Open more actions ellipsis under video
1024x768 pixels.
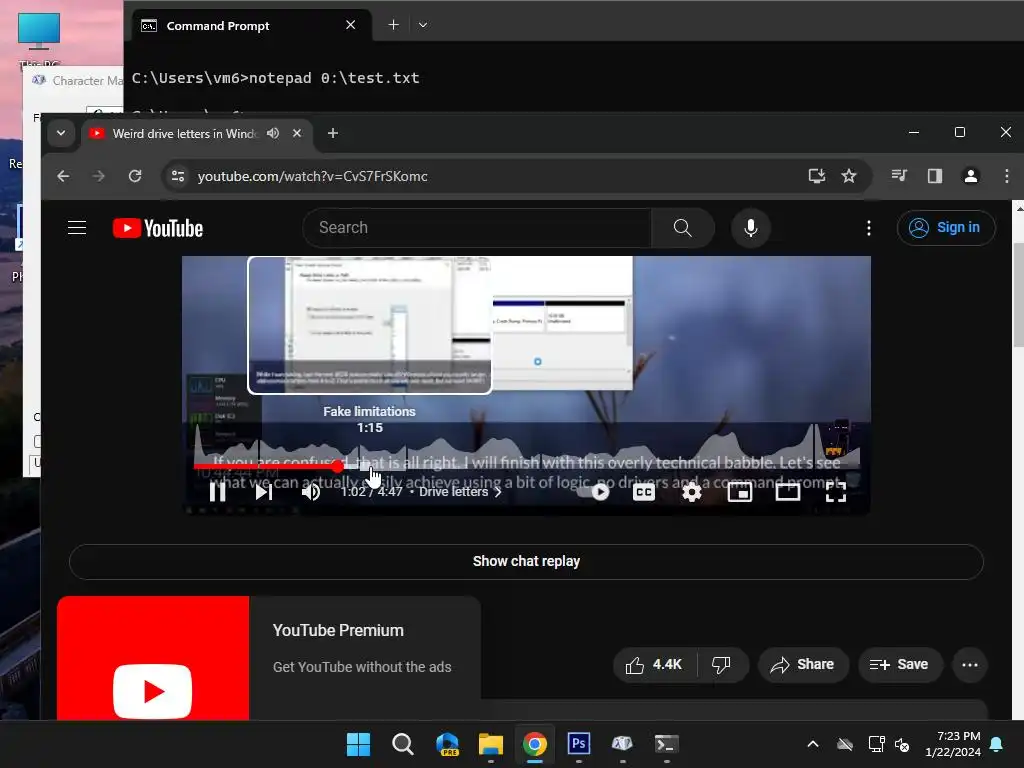(970, 665)
